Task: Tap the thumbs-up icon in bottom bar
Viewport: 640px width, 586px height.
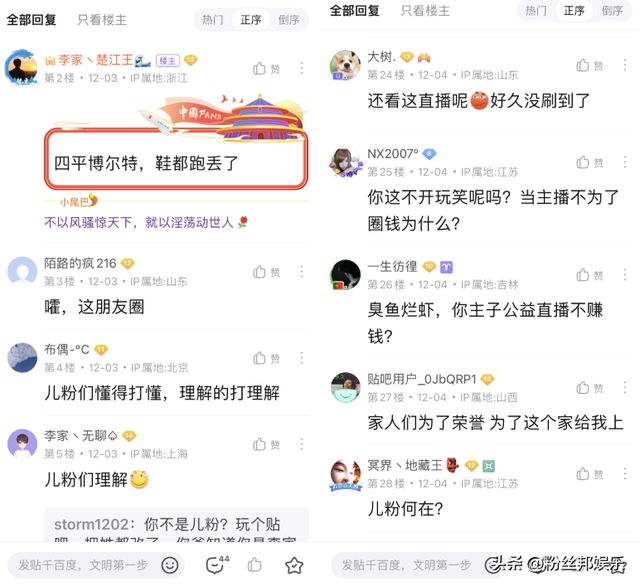Action: pos(254,565)
